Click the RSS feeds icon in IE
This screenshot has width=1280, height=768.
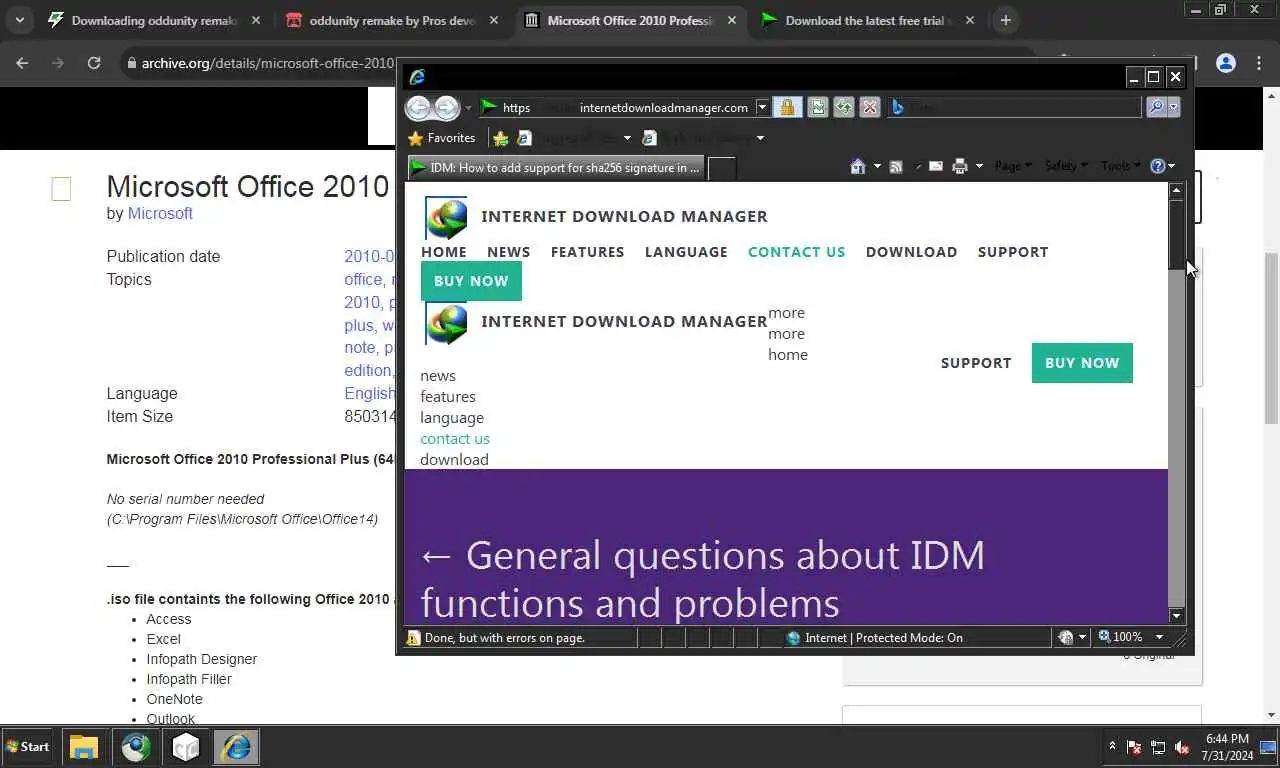896,166
